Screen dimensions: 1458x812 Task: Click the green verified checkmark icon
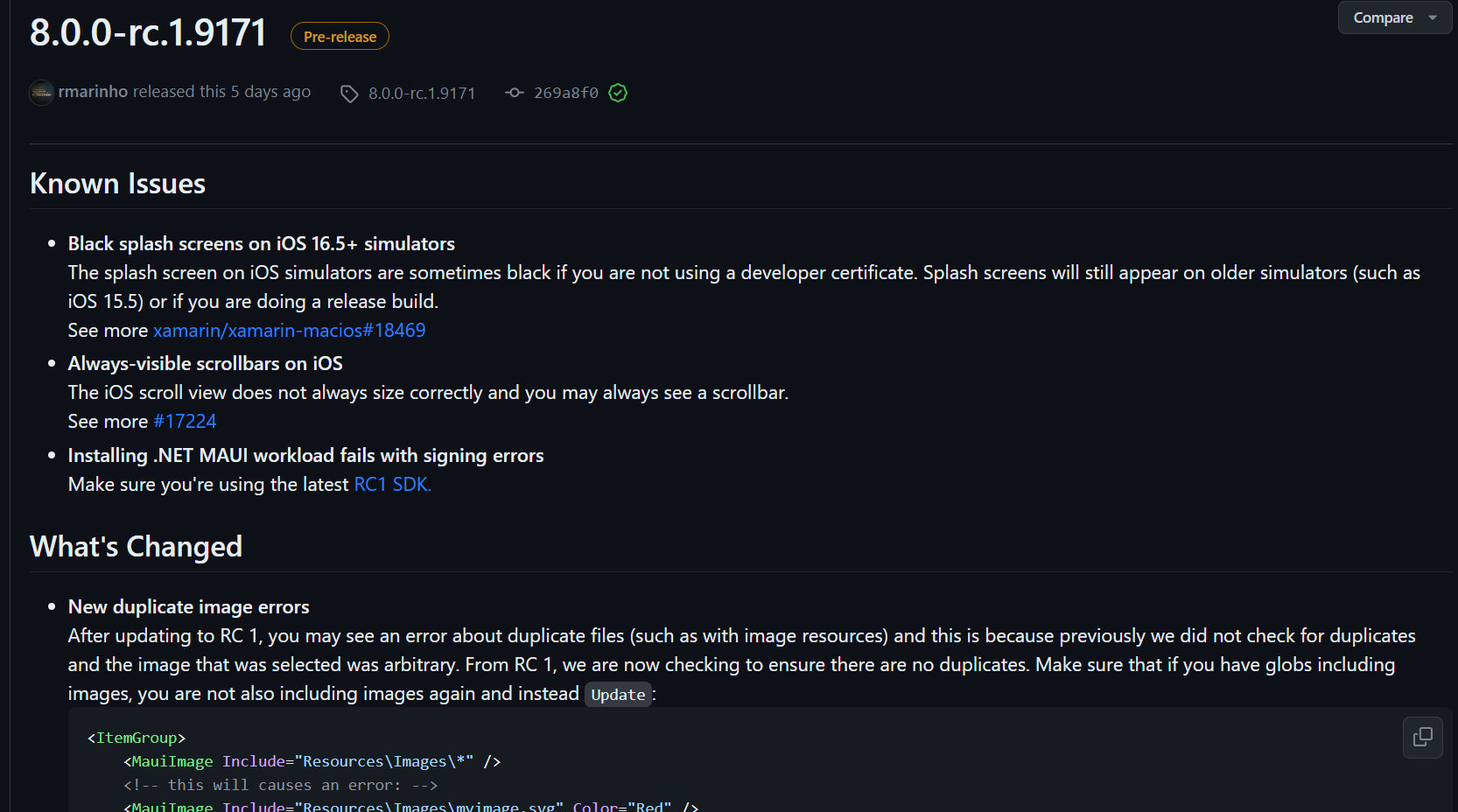click(618, 93)
